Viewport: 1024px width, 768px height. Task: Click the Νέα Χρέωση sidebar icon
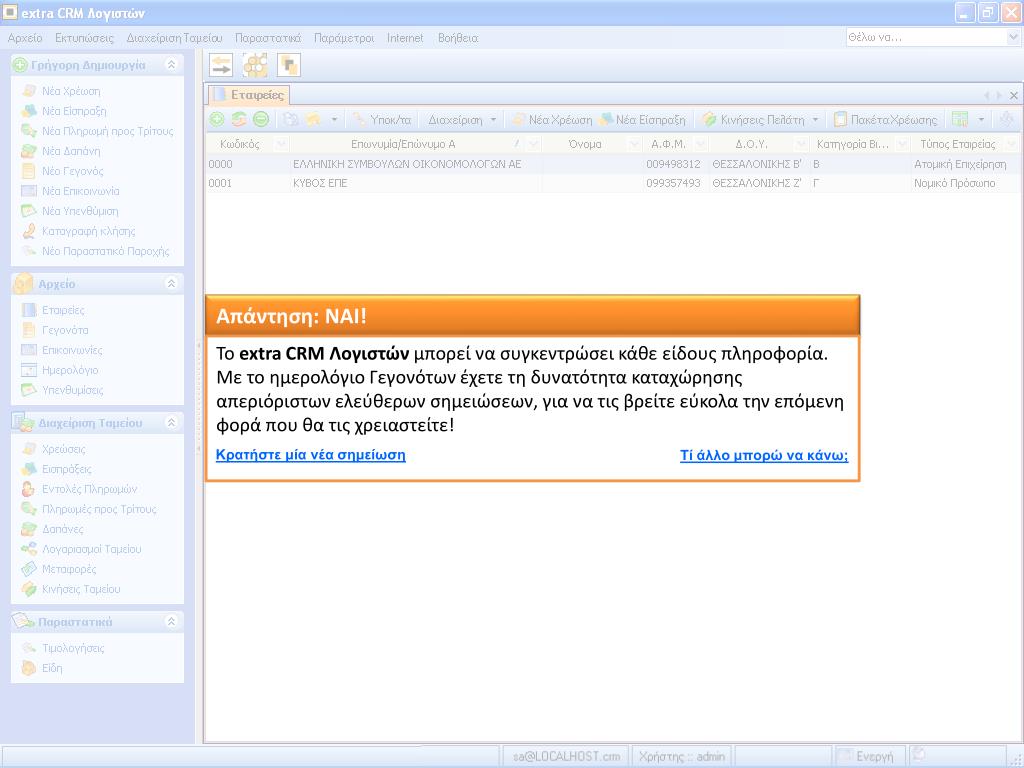29,91
